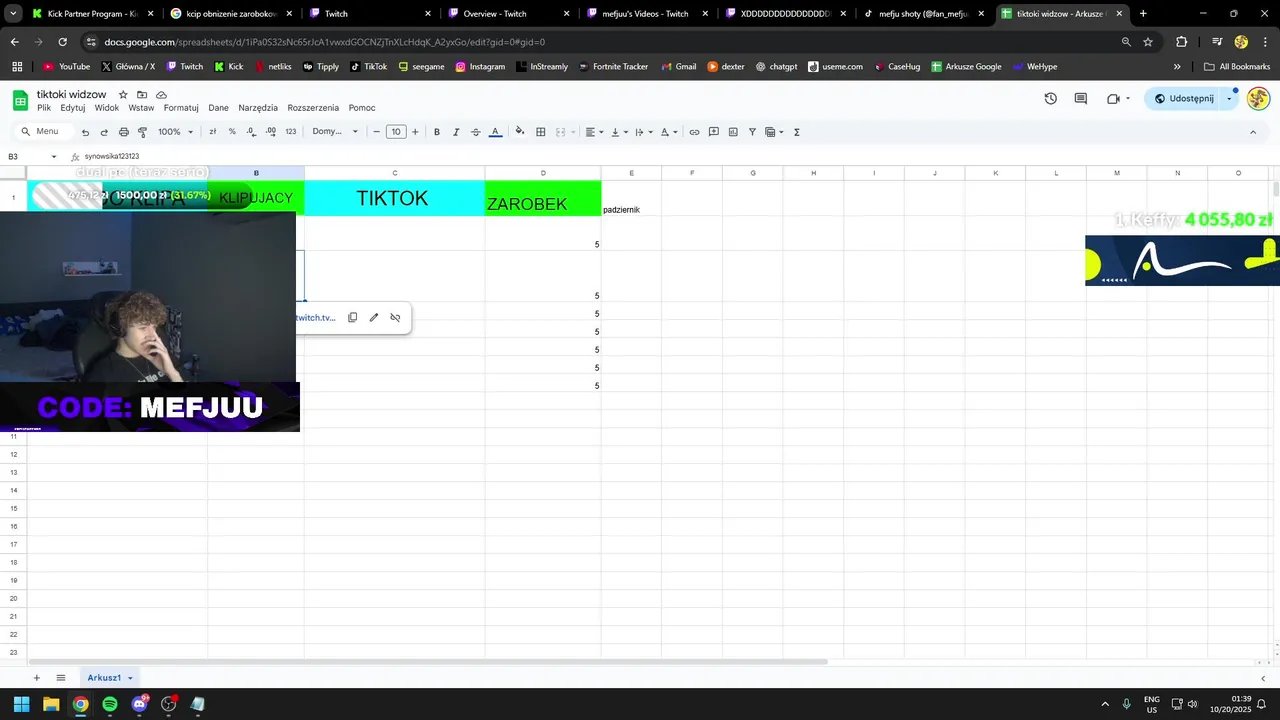This screenshot has height=720, width=1280.
Task: Star the tiktoki widzow document
Action: pos(124,94)
